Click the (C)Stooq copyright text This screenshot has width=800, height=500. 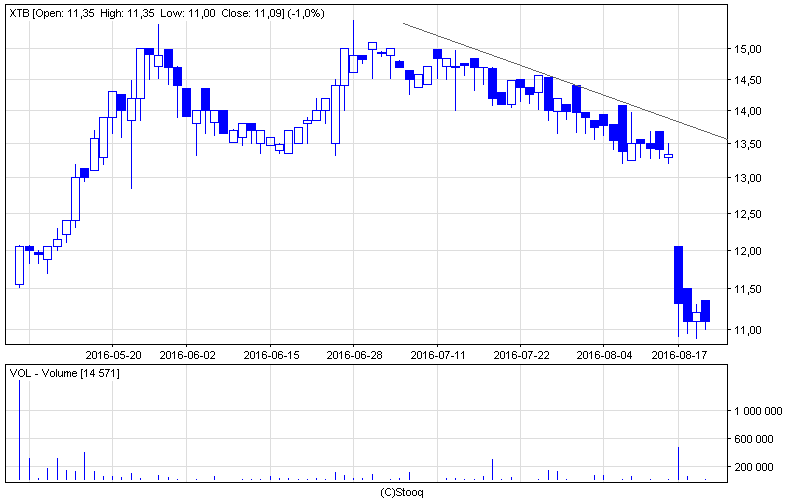402,493
